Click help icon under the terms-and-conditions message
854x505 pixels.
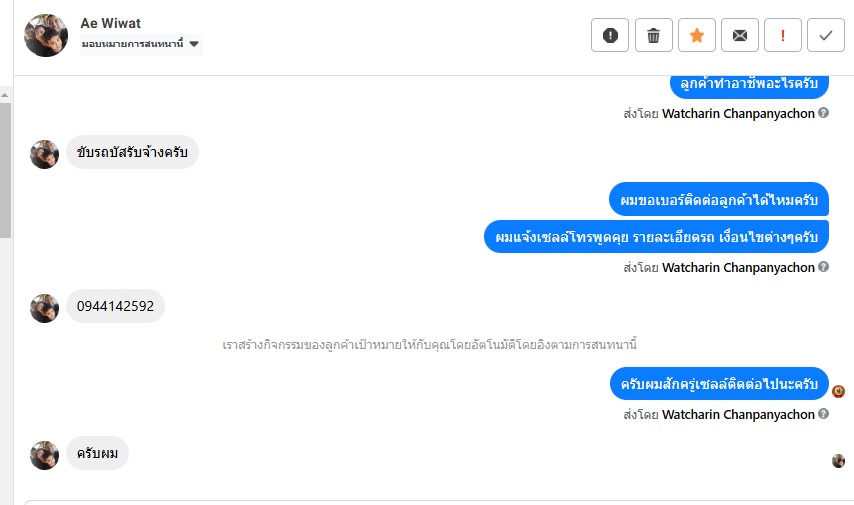(x=824, y=267)
